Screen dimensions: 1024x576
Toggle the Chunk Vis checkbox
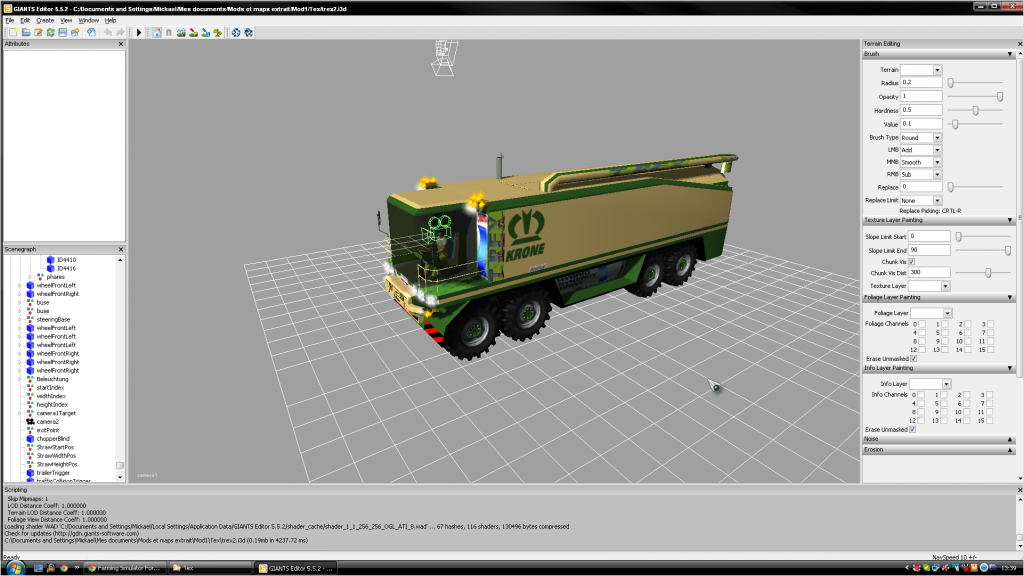[912, 262]
